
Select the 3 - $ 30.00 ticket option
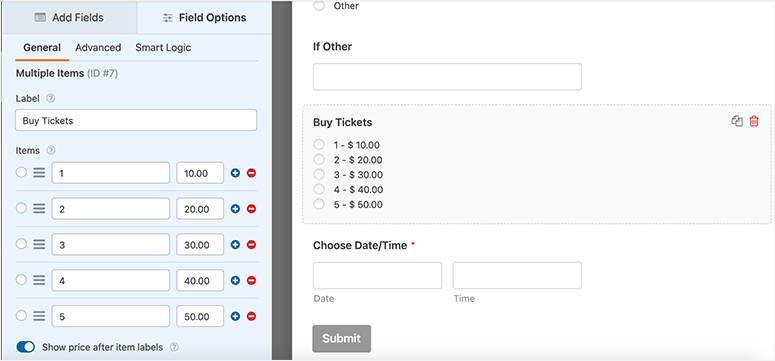[x=319, y=174]
